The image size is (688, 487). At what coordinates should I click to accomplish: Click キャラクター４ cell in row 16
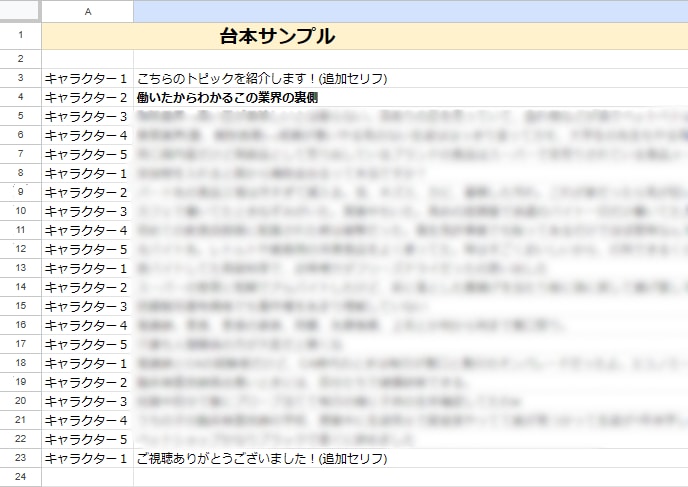click(x=88, y=325)
